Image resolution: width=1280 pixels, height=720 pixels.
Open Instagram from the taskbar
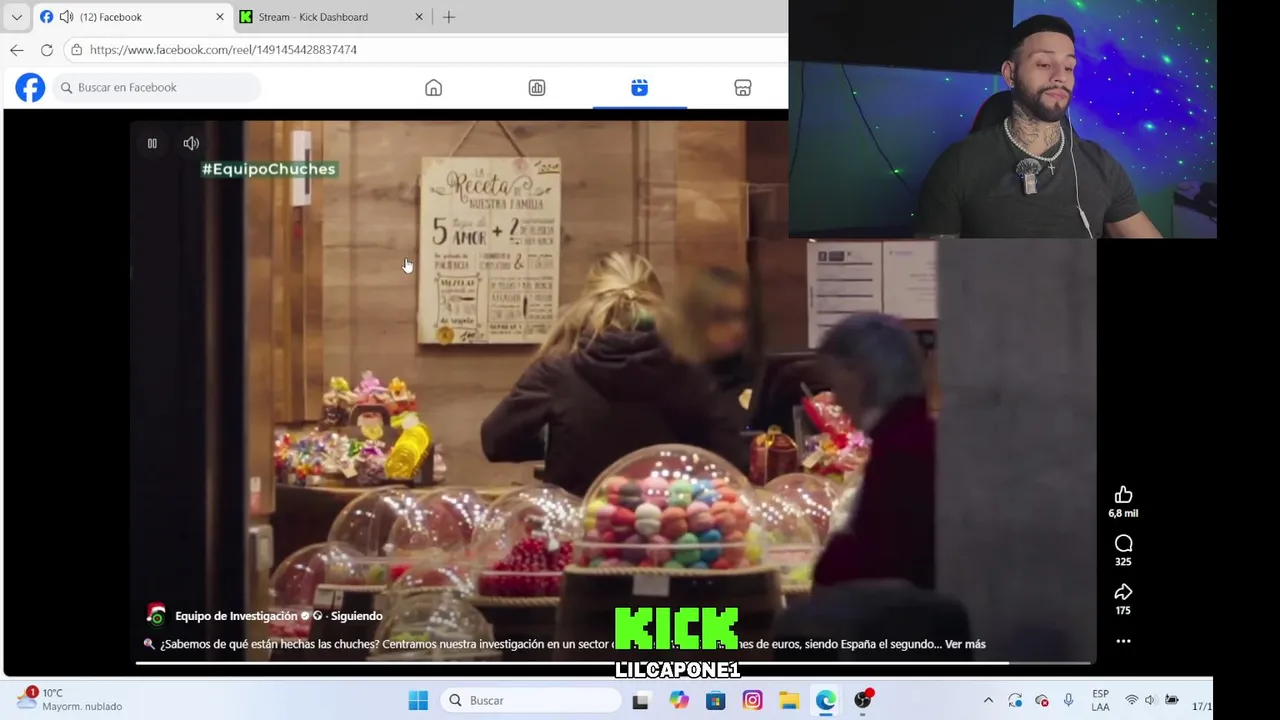752,700
